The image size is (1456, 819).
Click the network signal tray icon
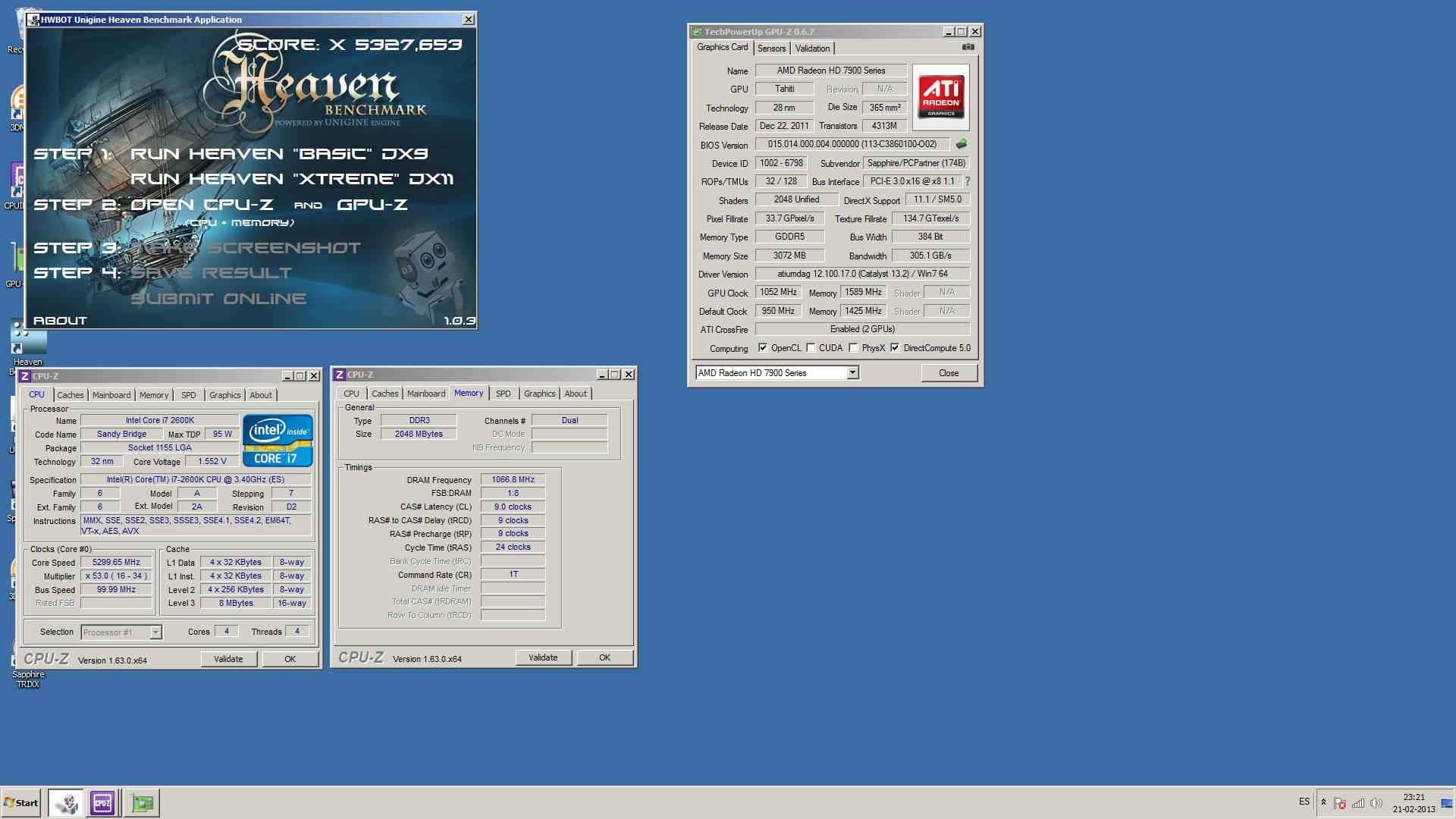pyautogui.click(x=1358, y=803)
